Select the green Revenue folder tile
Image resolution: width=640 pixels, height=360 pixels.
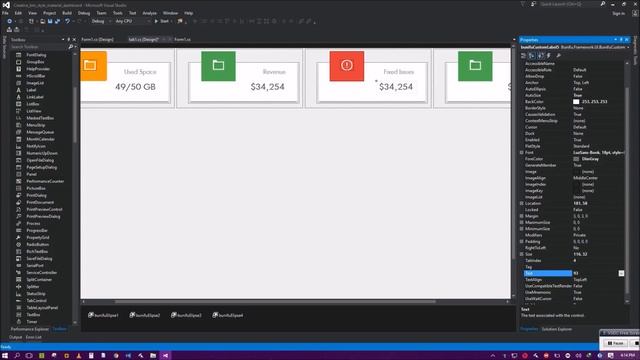point(218,66)
